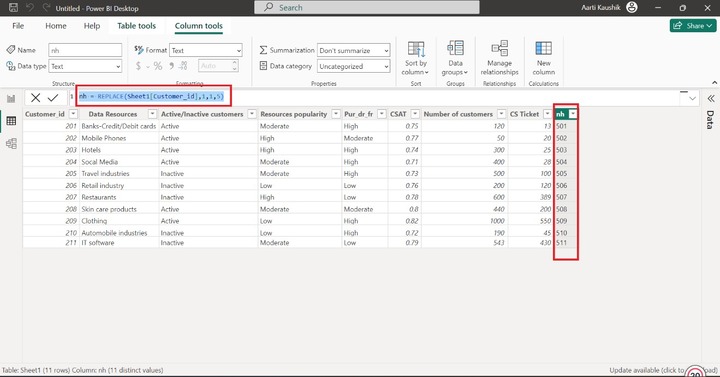This screenshot has height=377, width=720.
Task: Commit the formula with the checkmark icon
Action: pos(53,97)
